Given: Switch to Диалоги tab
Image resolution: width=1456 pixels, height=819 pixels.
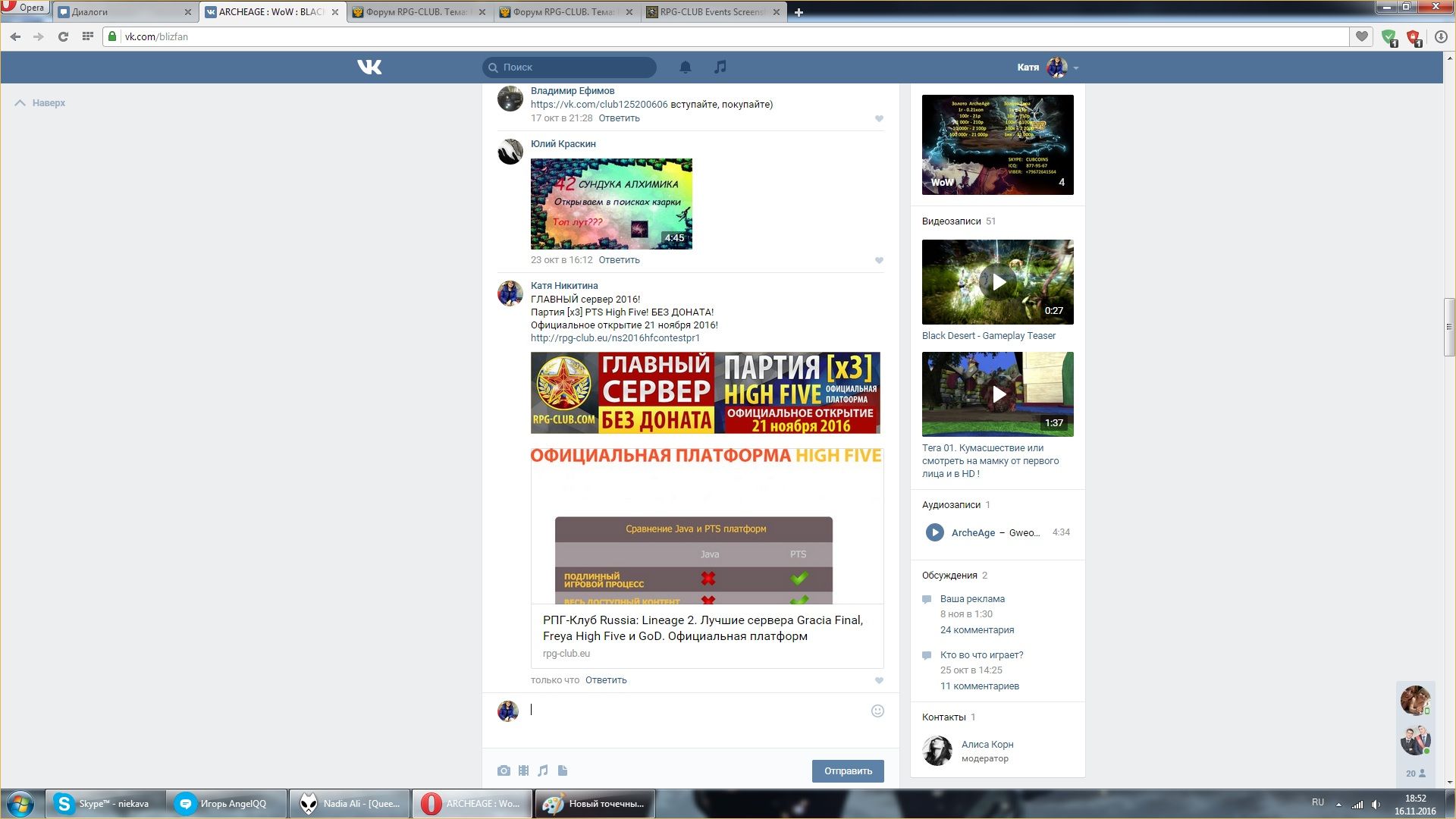Looking at the screenshot, I should [126, 12].
